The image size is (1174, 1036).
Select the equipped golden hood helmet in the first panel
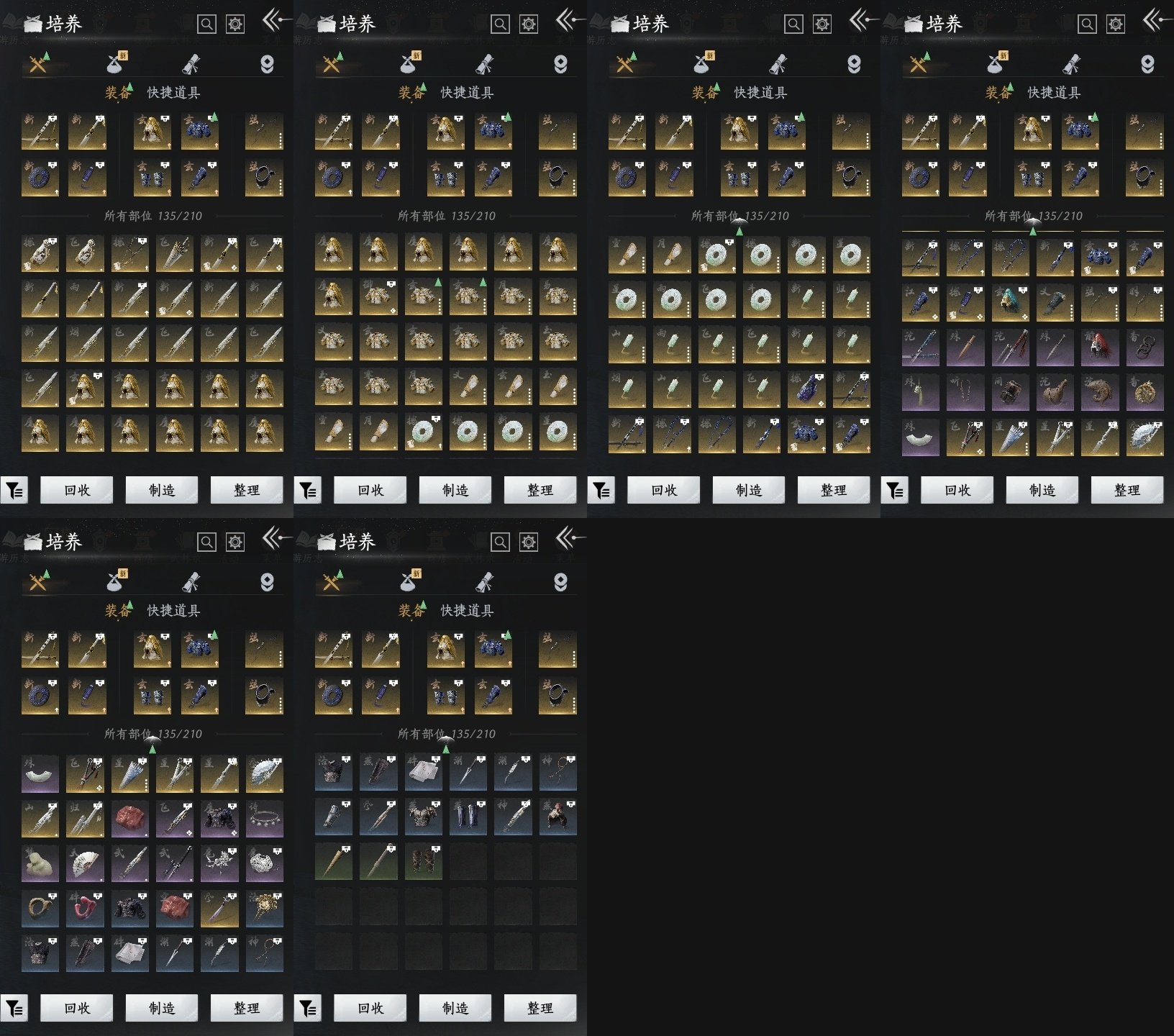(x=153, y=131)
